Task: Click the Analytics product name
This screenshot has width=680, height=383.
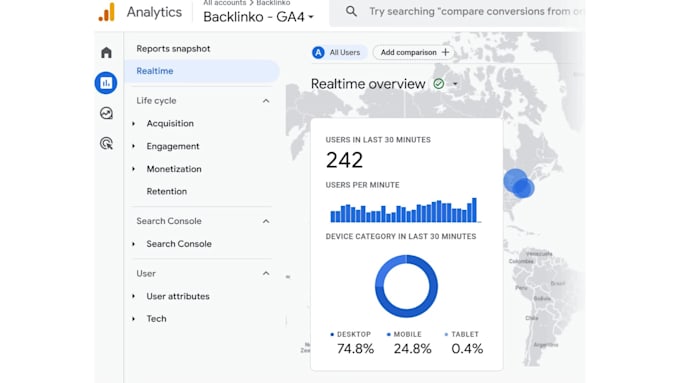Action: coord(154,12)
